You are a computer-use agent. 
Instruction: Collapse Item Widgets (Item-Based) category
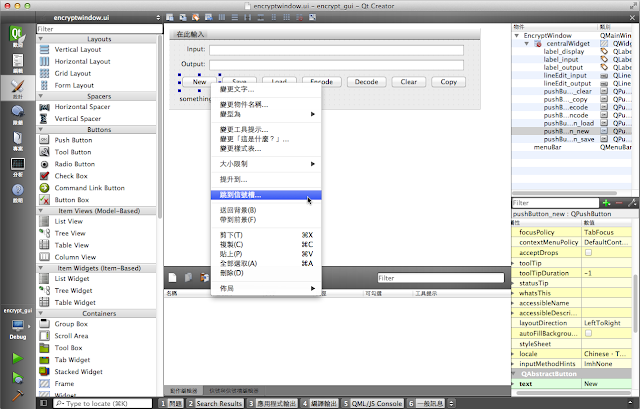[40, 268]
